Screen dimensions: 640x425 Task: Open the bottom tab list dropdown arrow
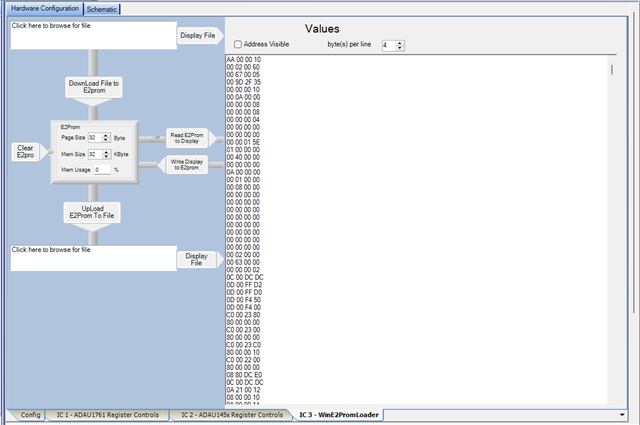click(x=622, y=415)
